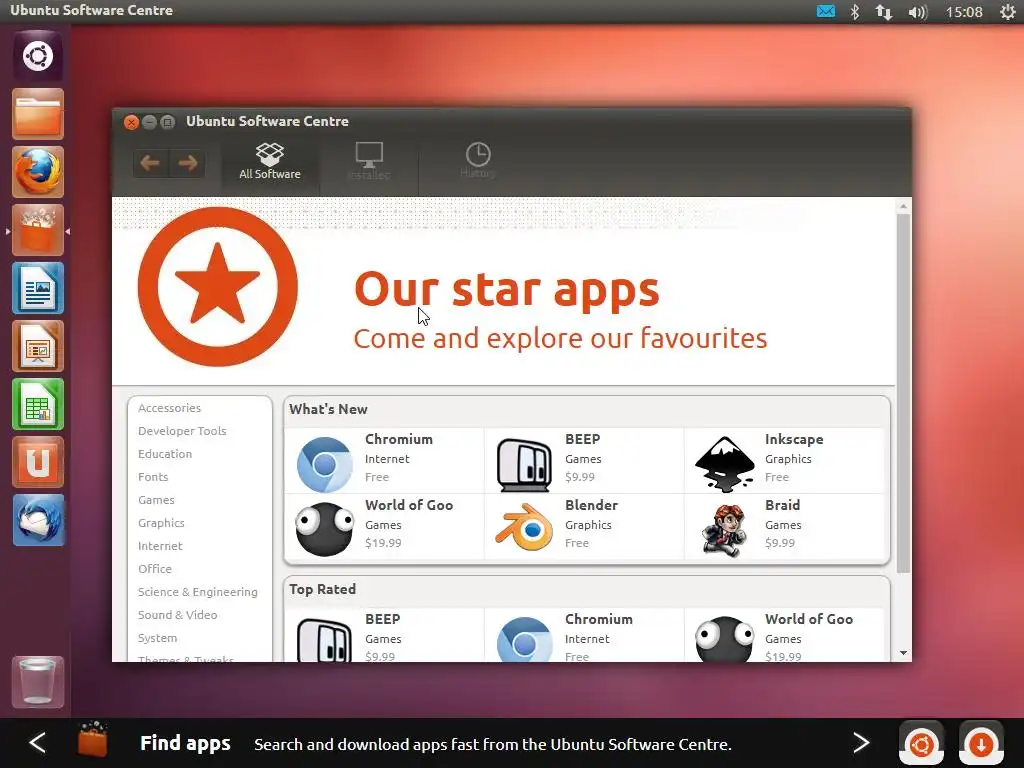This screenshot has height=768, width=1024.
Task: Click the Inkscape title text
Action: click(793, 440)
